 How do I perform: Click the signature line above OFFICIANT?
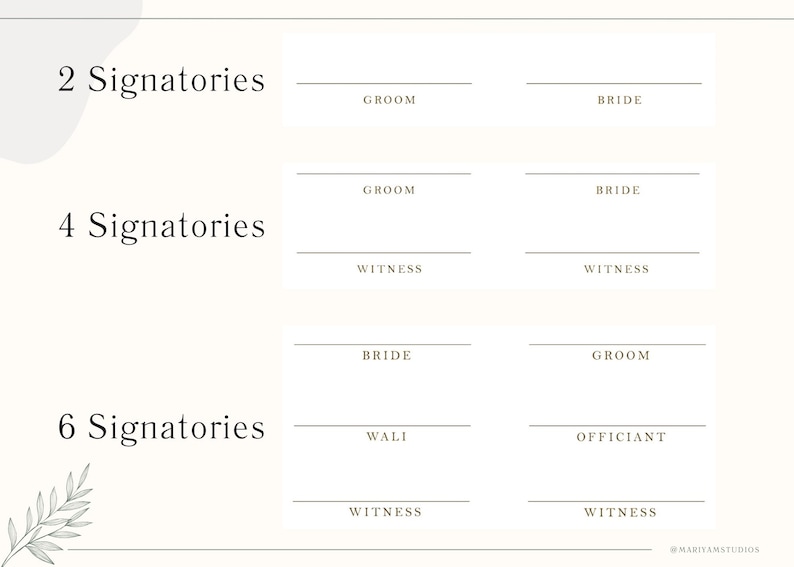(x=617, y=426)
